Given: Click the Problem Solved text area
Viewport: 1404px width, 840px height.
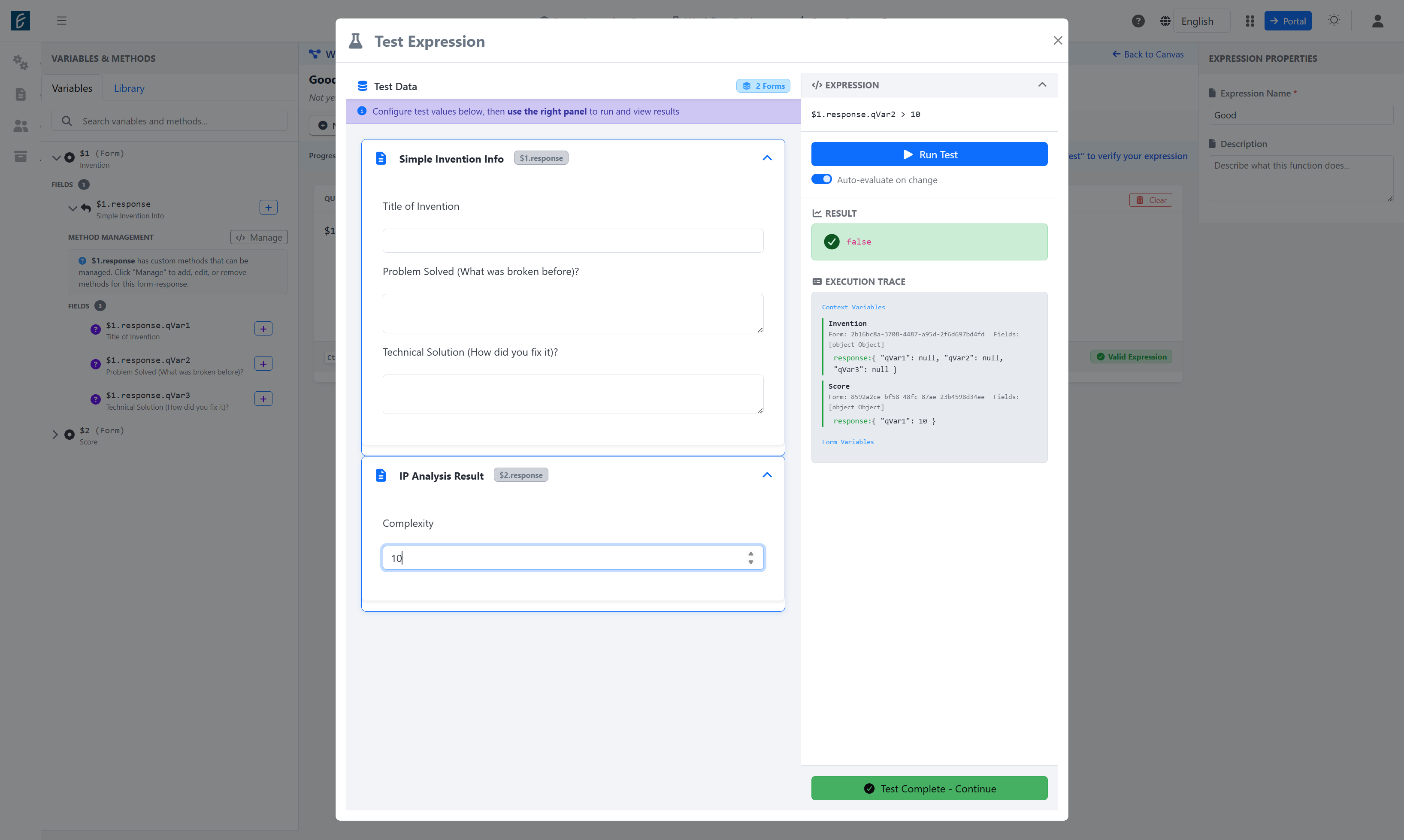Looking at the screenshot, I should [573, 314].
